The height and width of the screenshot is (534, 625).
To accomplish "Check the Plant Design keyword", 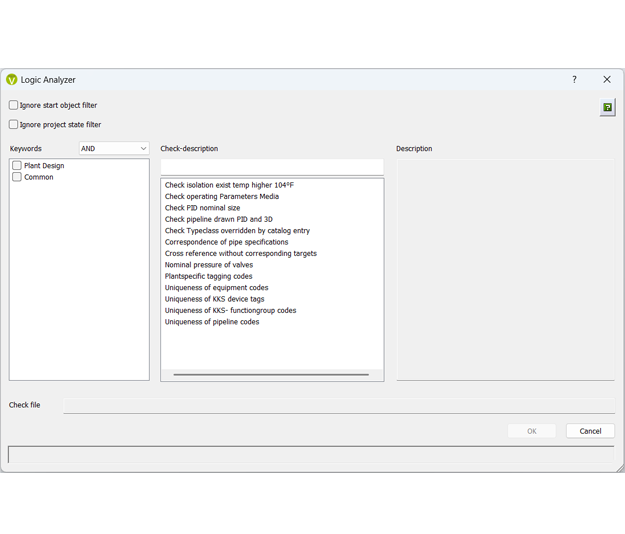I will click(x=17, y=166).
